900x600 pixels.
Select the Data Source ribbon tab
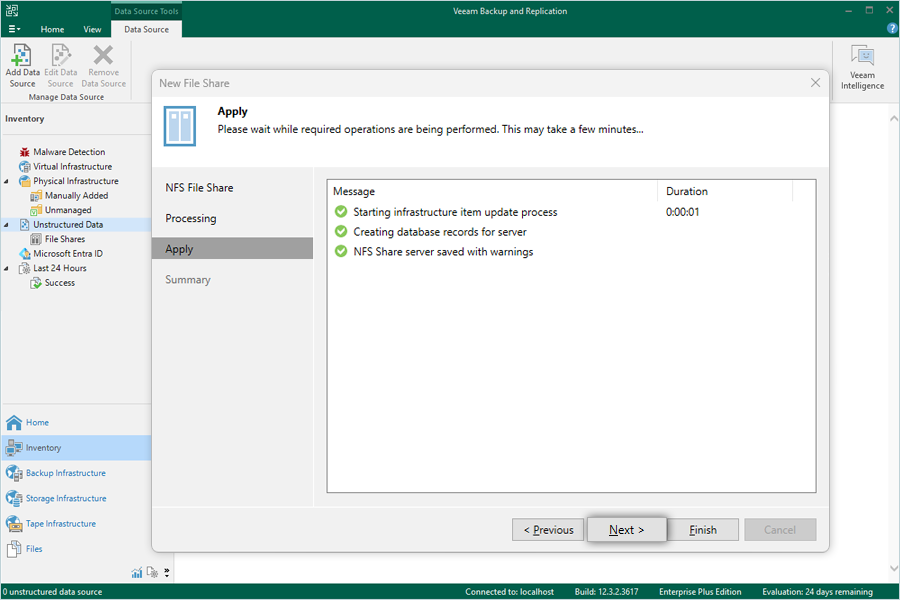146,29
